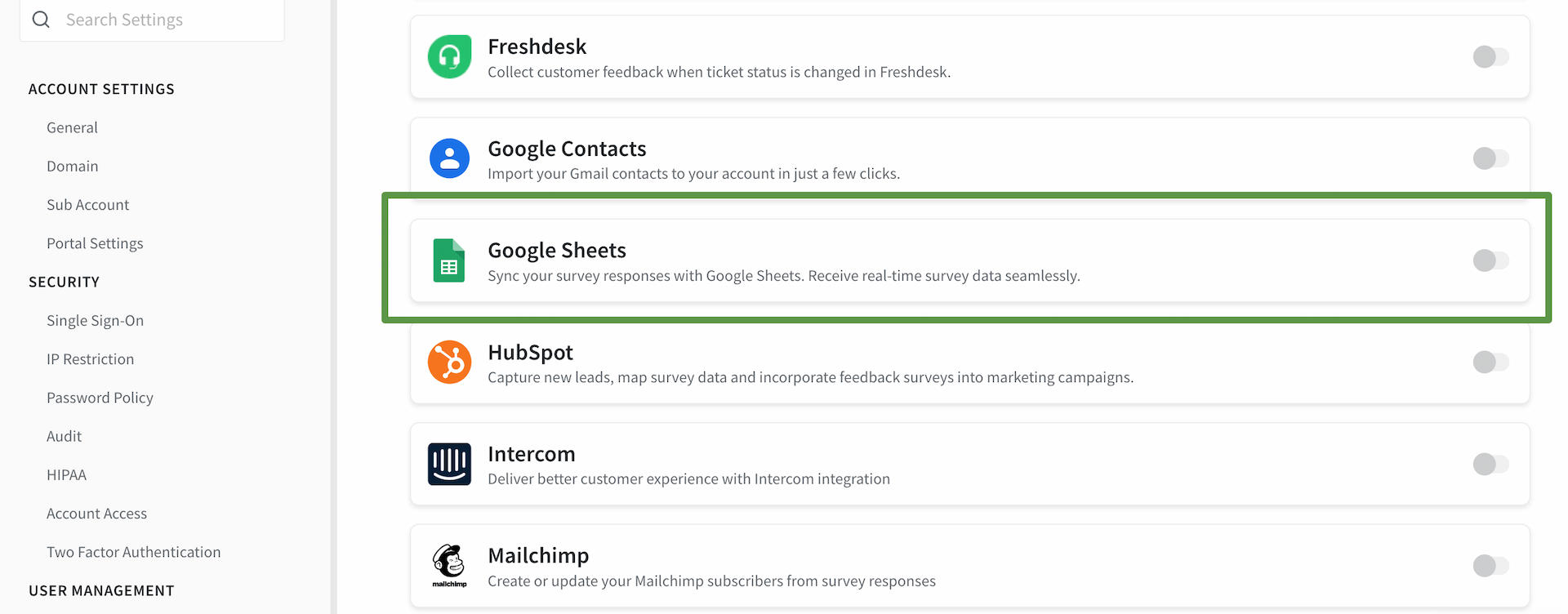The image size is (1568, 614).
Task: Open the HIPAA settings page
Action: pos(66,474)
